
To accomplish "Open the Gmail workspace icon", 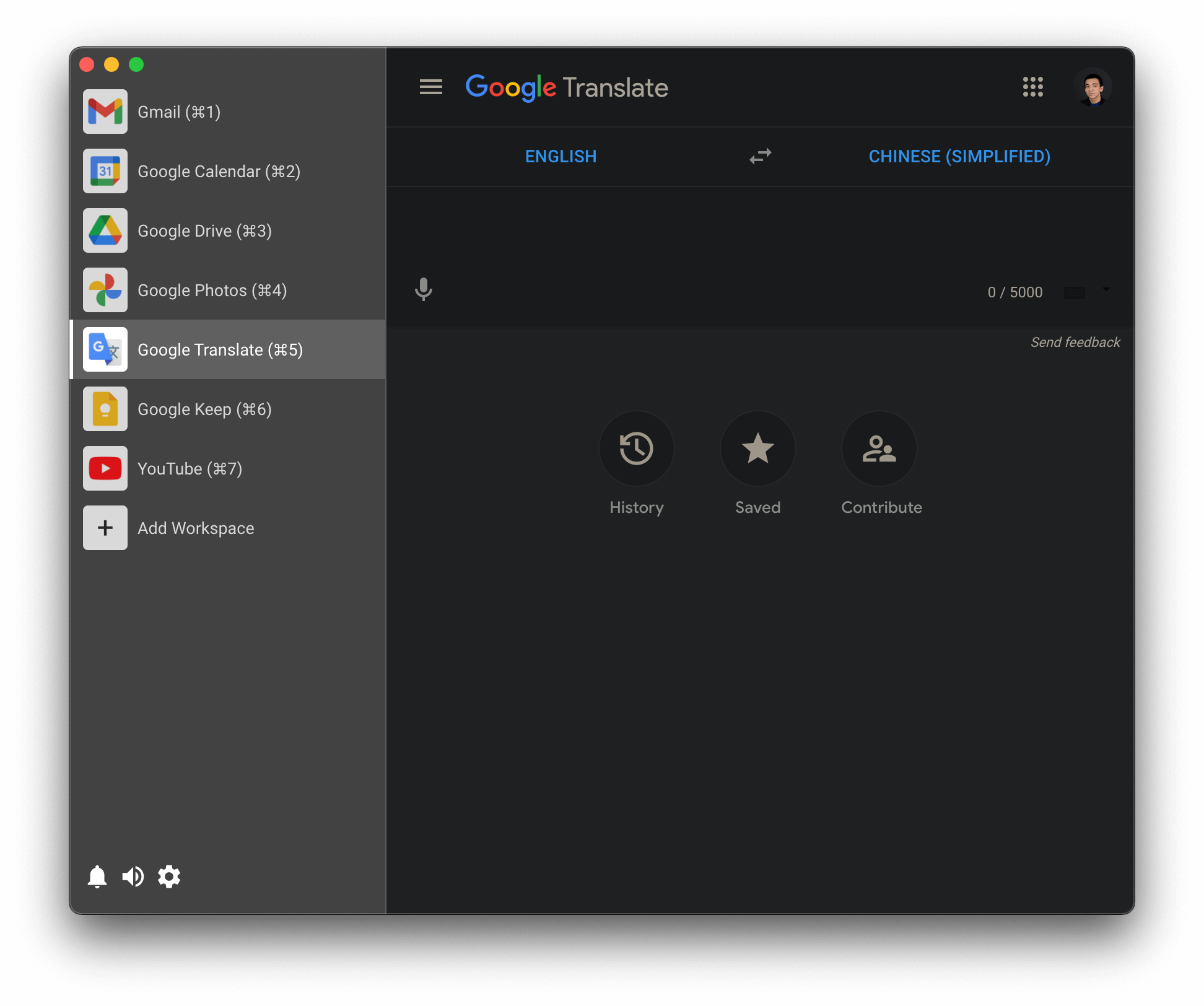I will click(x=105, y=112).
